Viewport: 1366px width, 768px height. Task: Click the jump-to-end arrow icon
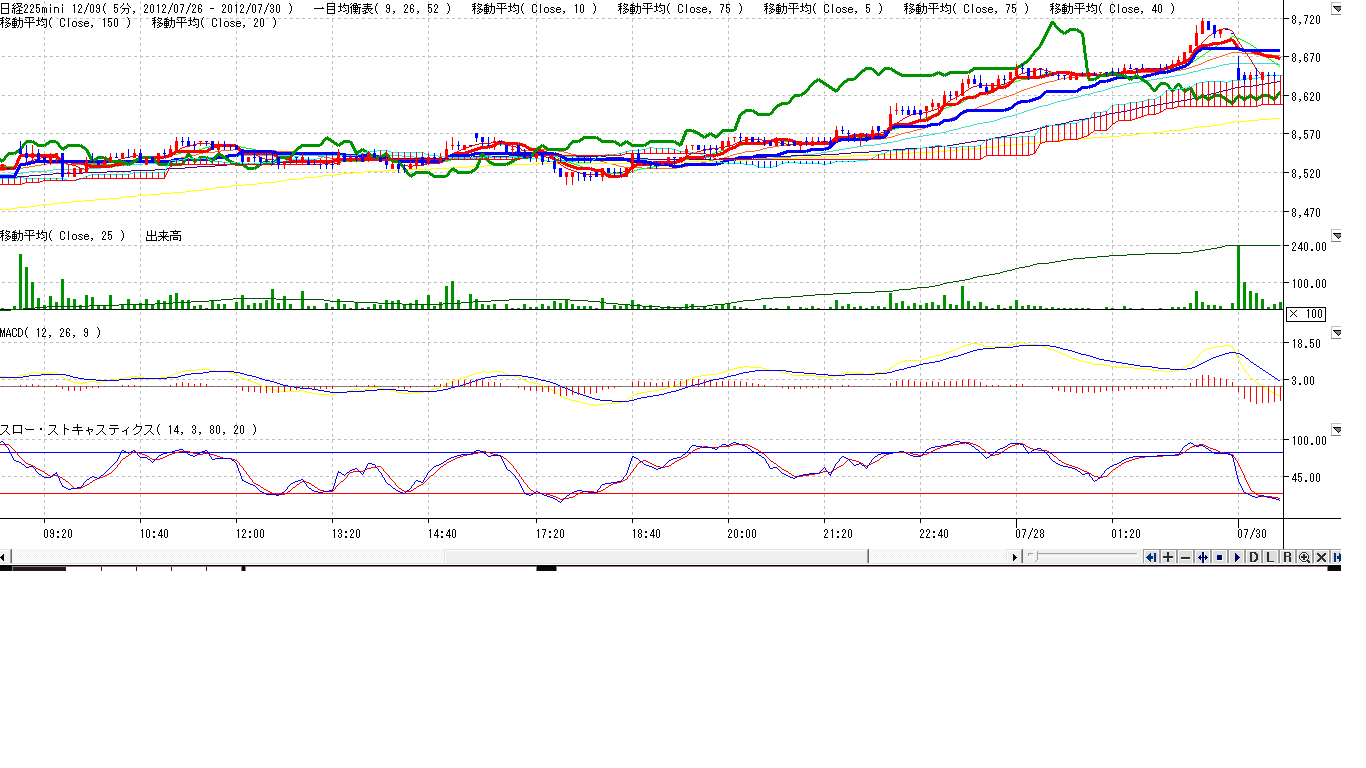(x=1337, y=557)
